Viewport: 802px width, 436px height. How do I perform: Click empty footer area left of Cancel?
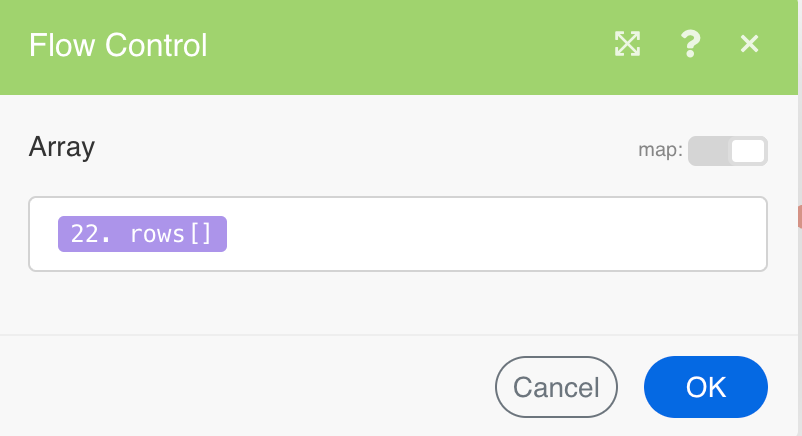tap(250, 386)
